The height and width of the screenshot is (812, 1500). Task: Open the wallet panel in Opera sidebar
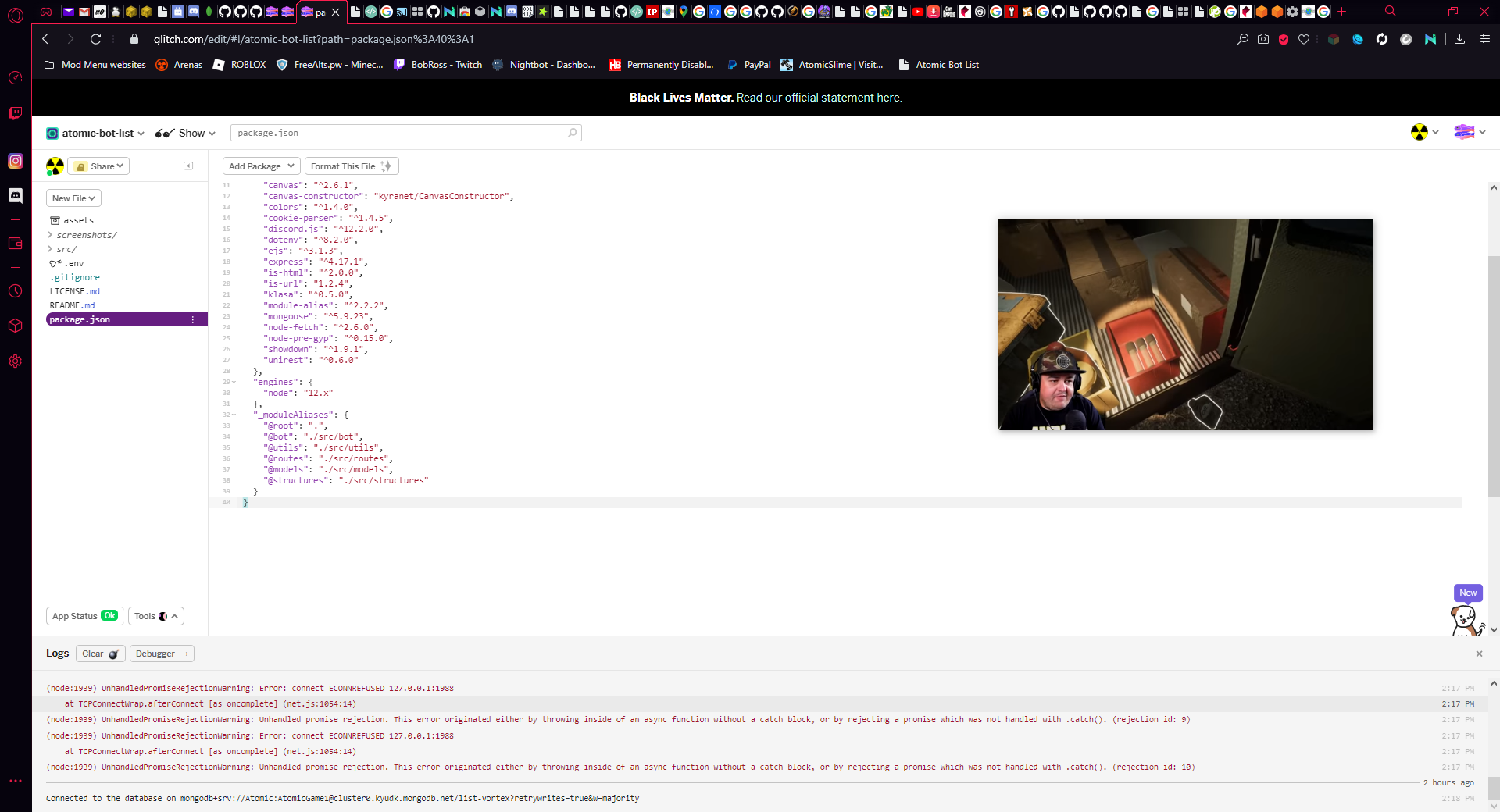(15, 244)
